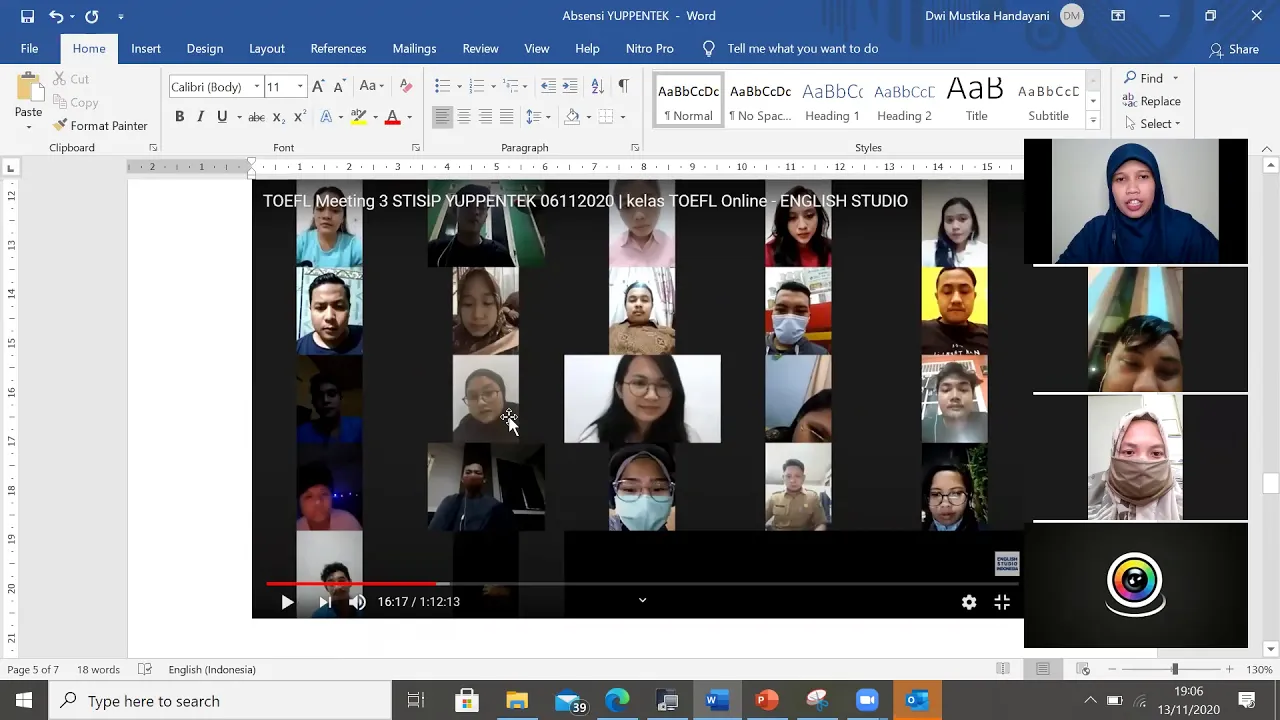Justify the text
Viewport: 1280px width, 720px height.
click(x=506, y=117)
